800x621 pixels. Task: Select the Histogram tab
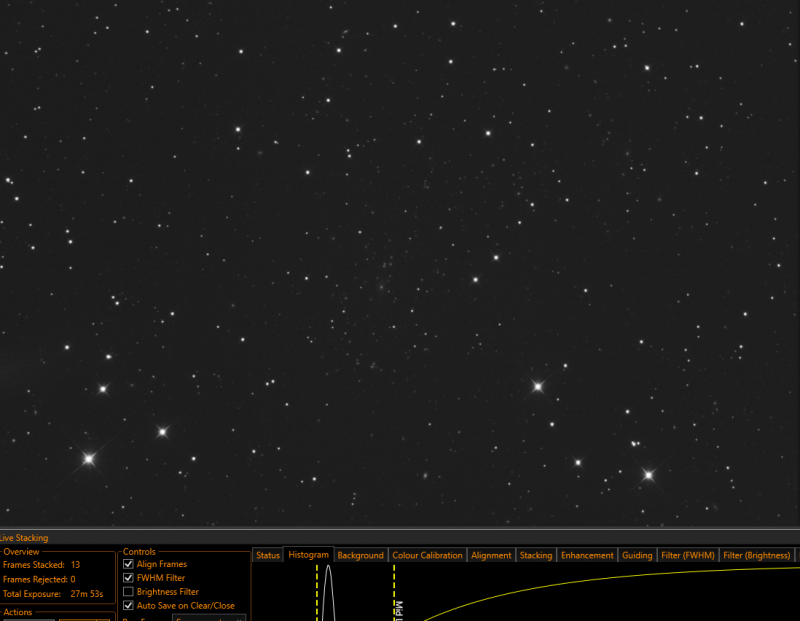point(309,555)
